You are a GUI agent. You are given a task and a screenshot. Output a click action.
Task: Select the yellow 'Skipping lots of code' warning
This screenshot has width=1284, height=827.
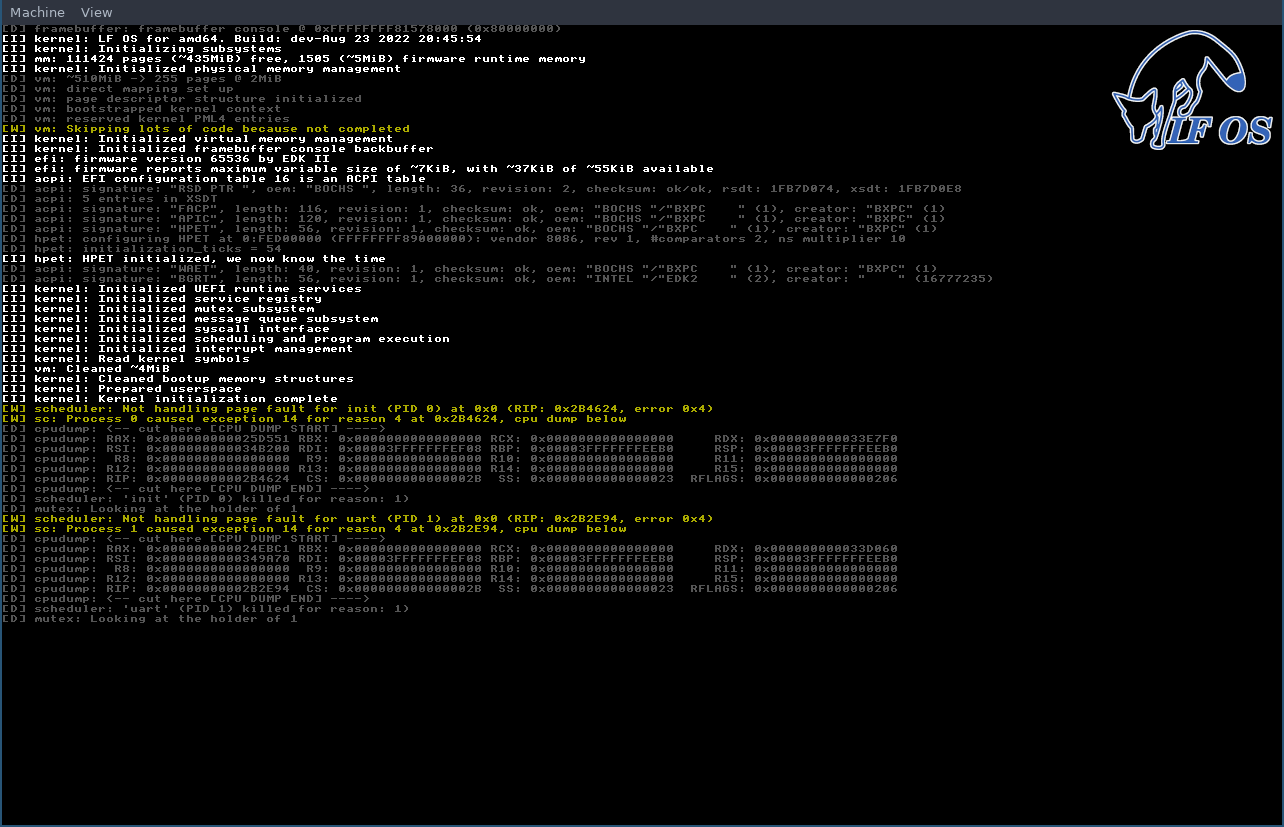click(x=220, y=129)
